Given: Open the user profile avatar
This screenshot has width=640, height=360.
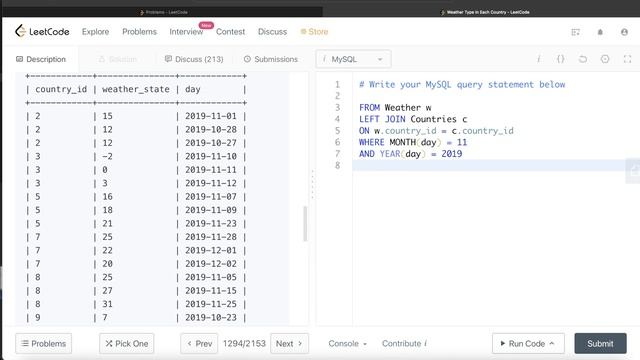Looking at the screenshot, I should coord(624,32).
